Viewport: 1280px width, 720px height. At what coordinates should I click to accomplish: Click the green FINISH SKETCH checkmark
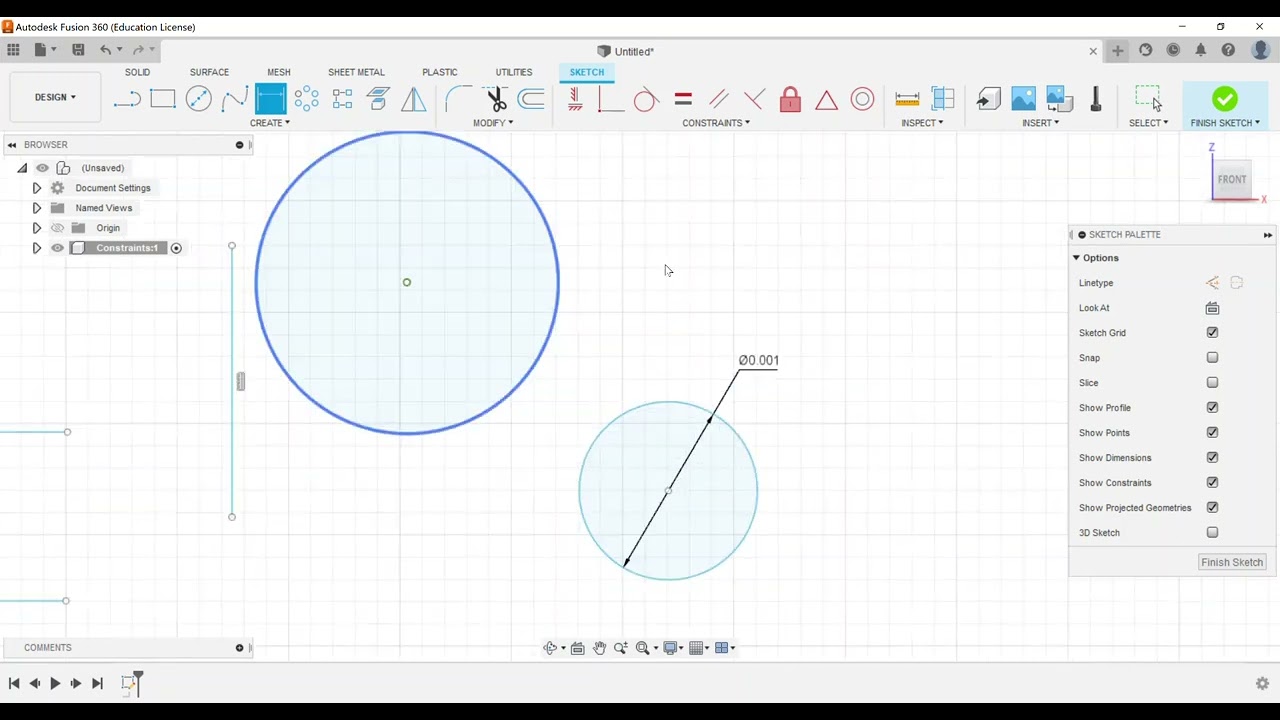pos(1225,99)
